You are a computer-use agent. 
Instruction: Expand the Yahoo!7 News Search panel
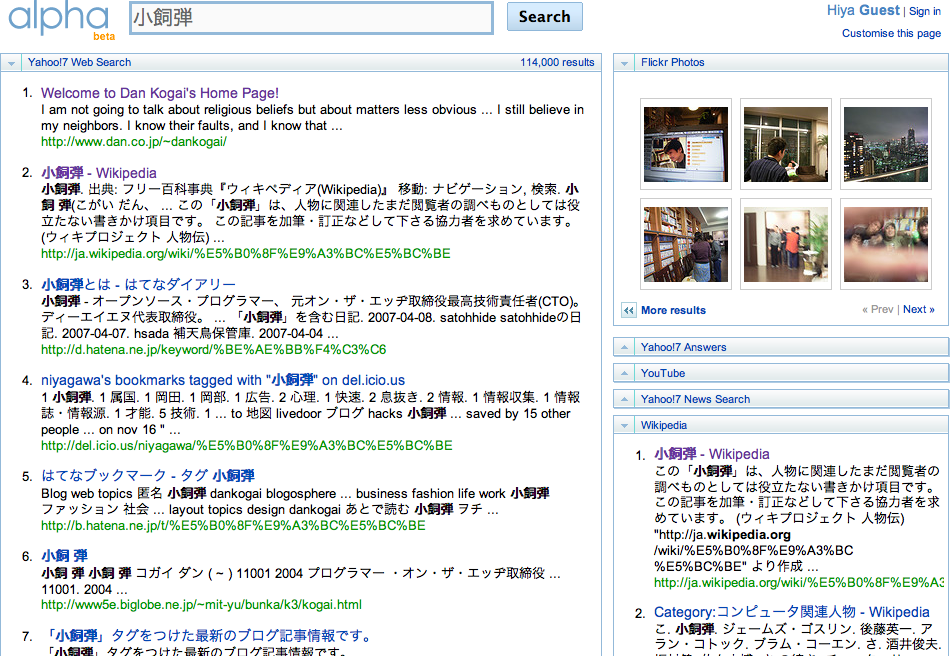624,399
